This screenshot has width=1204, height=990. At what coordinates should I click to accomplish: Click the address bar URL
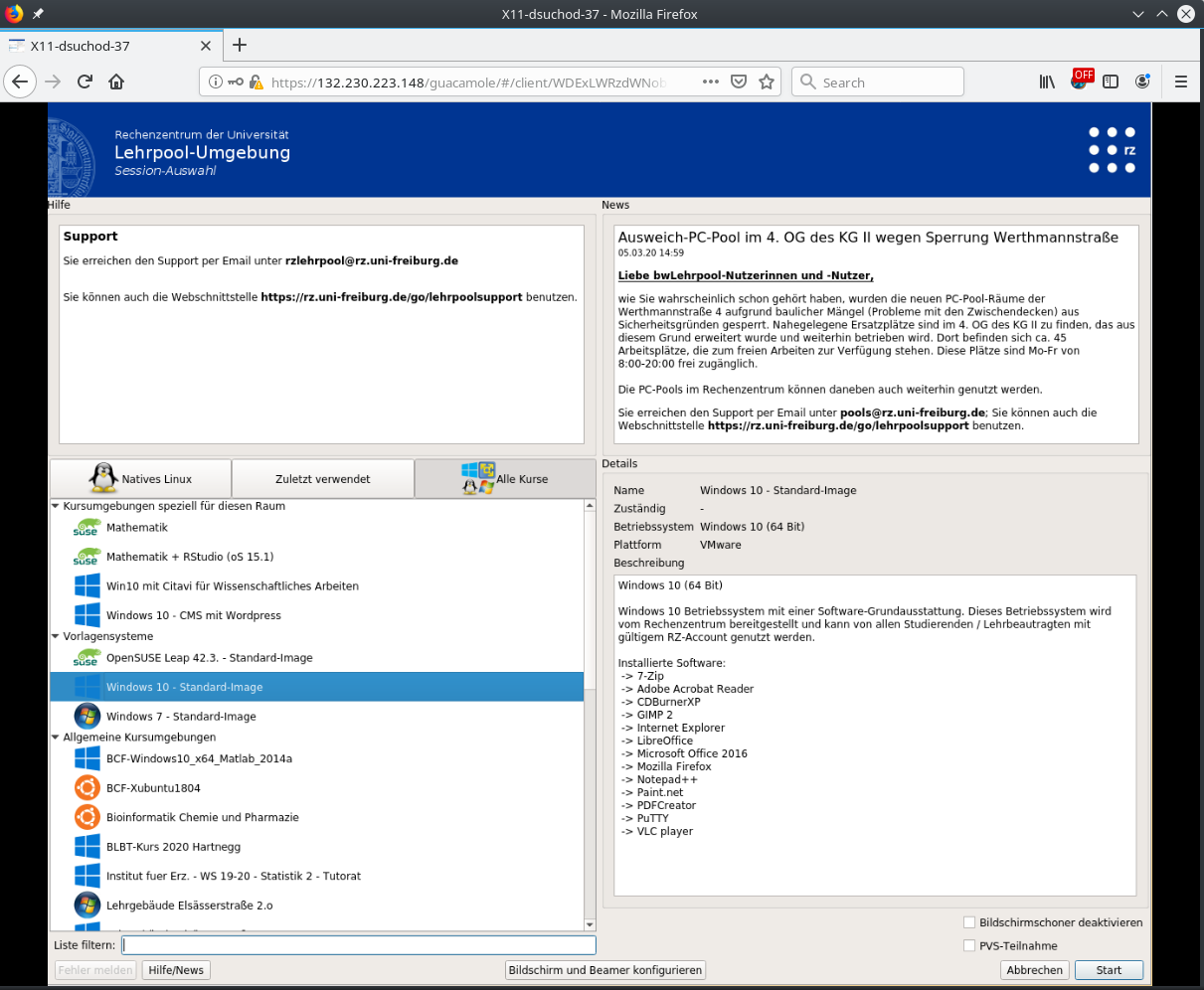click(x=468, y=82)
